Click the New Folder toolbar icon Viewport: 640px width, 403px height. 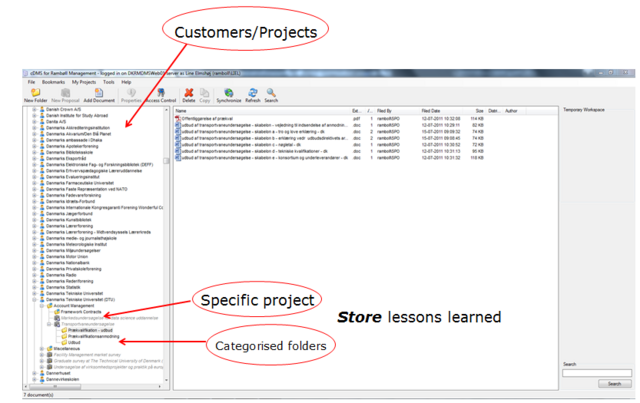(x=35, y=93)
